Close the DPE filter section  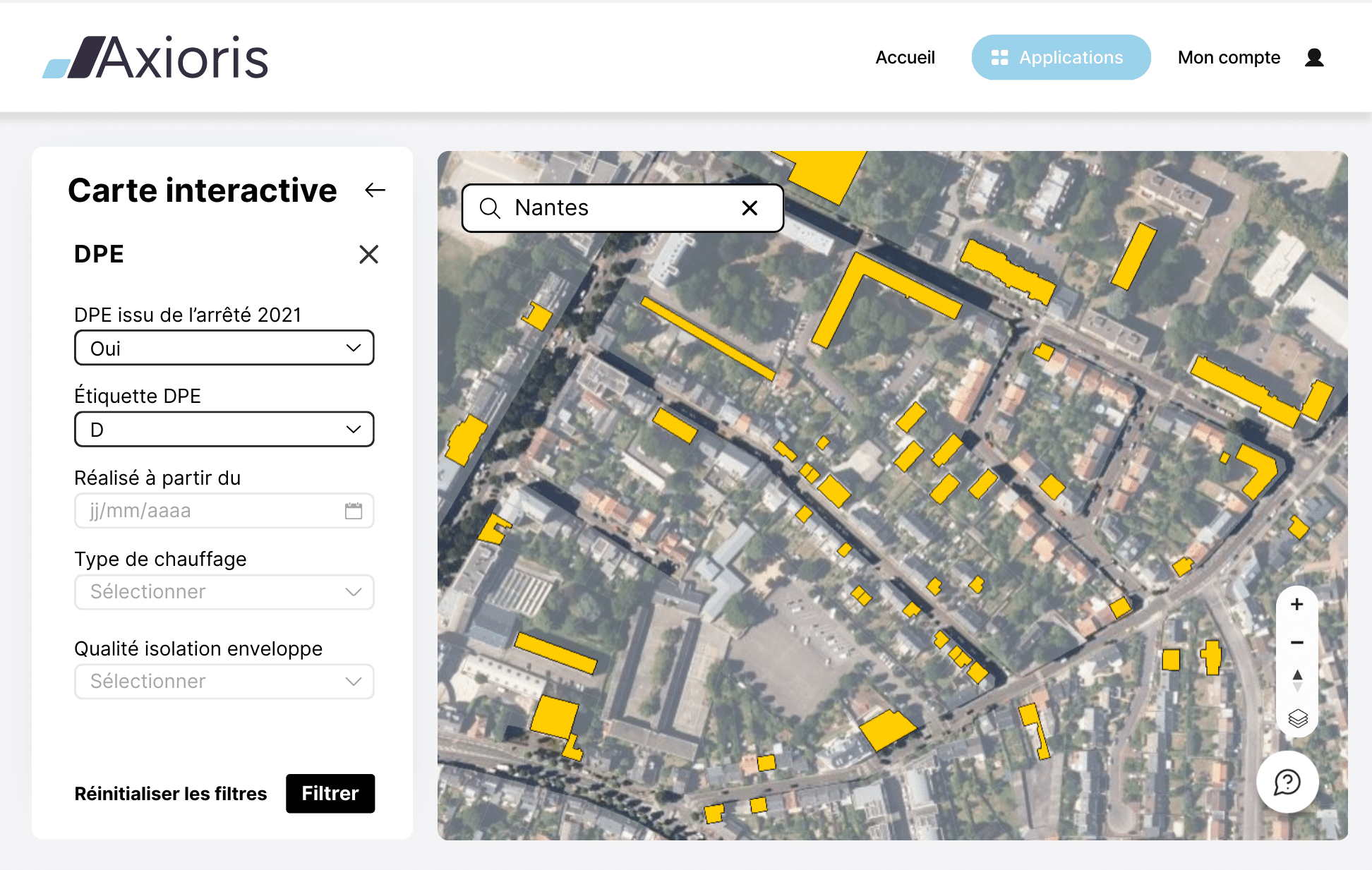pyautogui.click(x=368, y=254)
